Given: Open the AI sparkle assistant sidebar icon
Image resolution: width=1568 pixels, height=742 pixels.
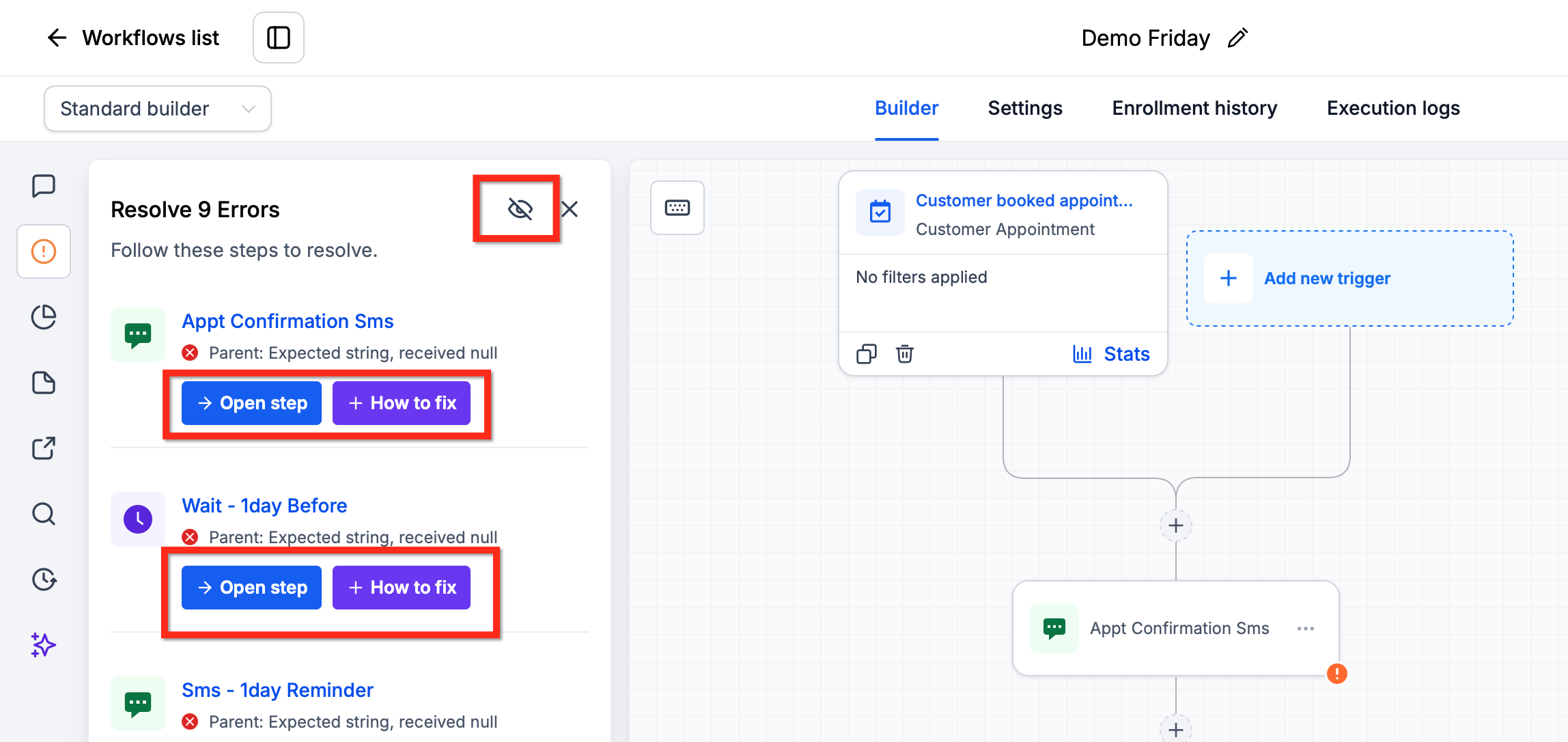Looking at the screenshot, I should click(x=44, y=645).
